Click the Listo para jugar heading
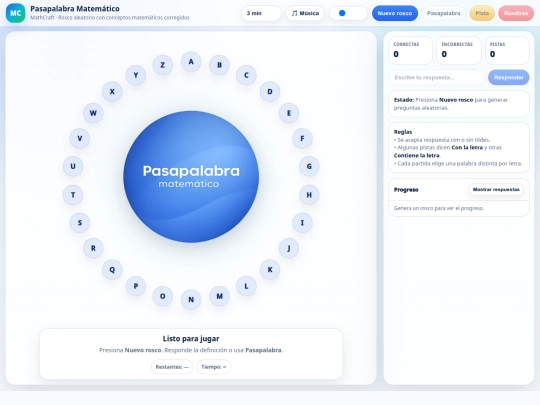The width and height of the screenshot is (540, 405). [x=191, y=339]
